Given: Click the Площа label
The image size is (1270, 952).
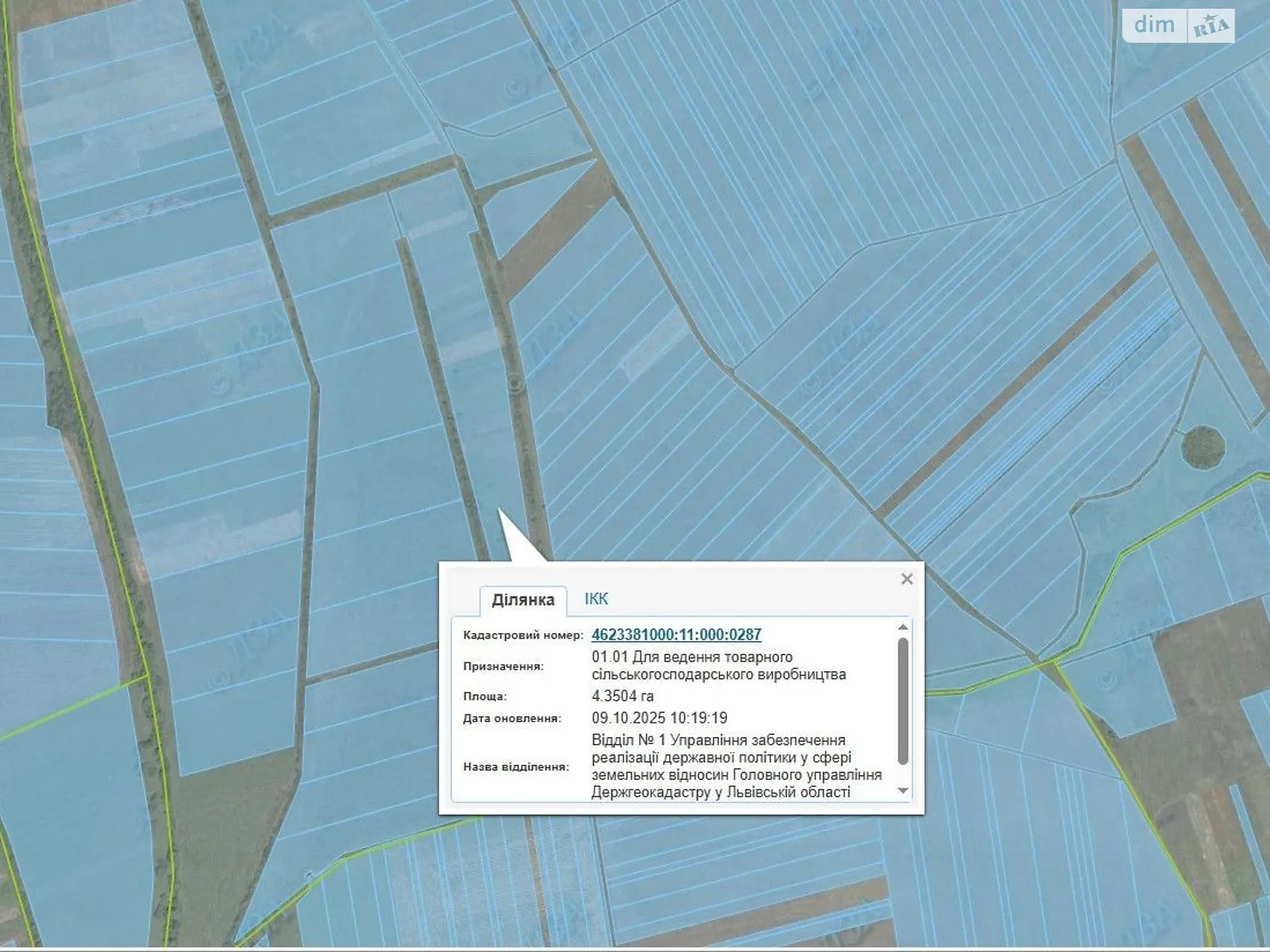Looking at the screenshot, I should (485, 697).
